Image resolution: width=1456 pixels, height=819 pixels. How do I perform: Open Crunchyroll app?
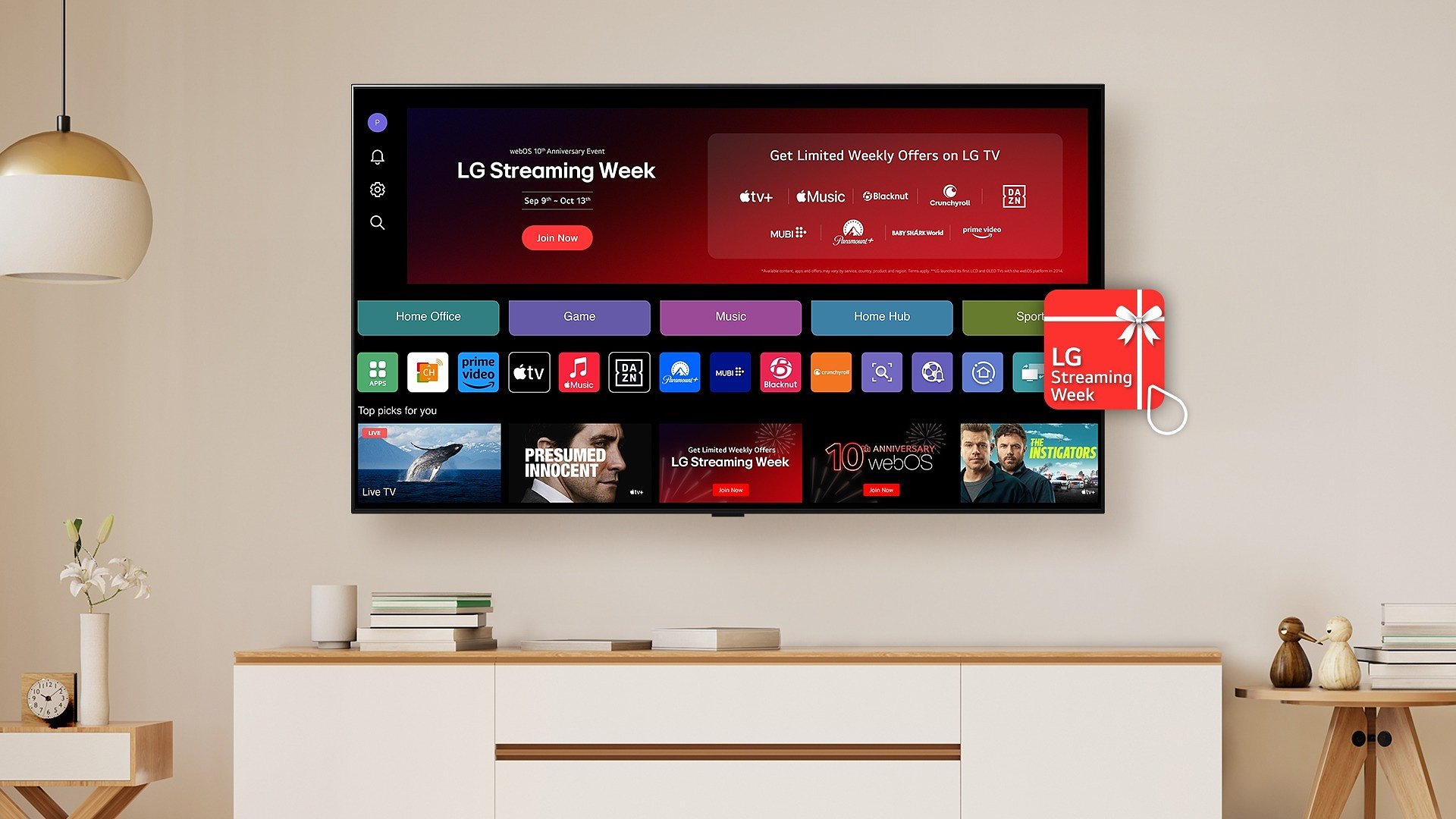pyautogui.click(x=831, y=372)
